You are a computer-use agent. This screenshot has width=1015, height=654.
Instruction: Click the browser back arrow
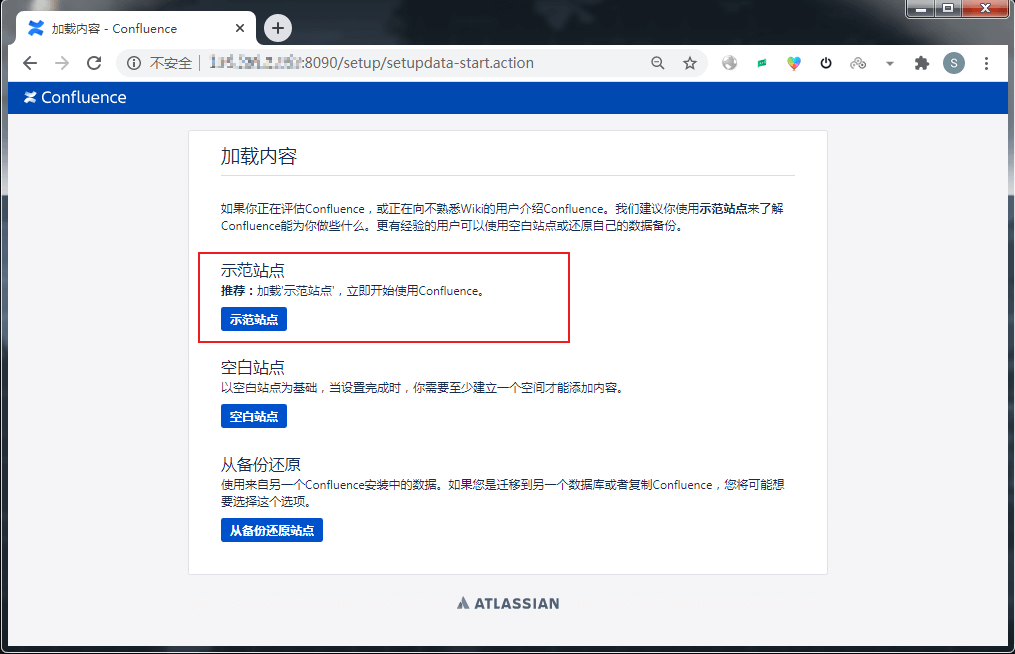[30, 63]
